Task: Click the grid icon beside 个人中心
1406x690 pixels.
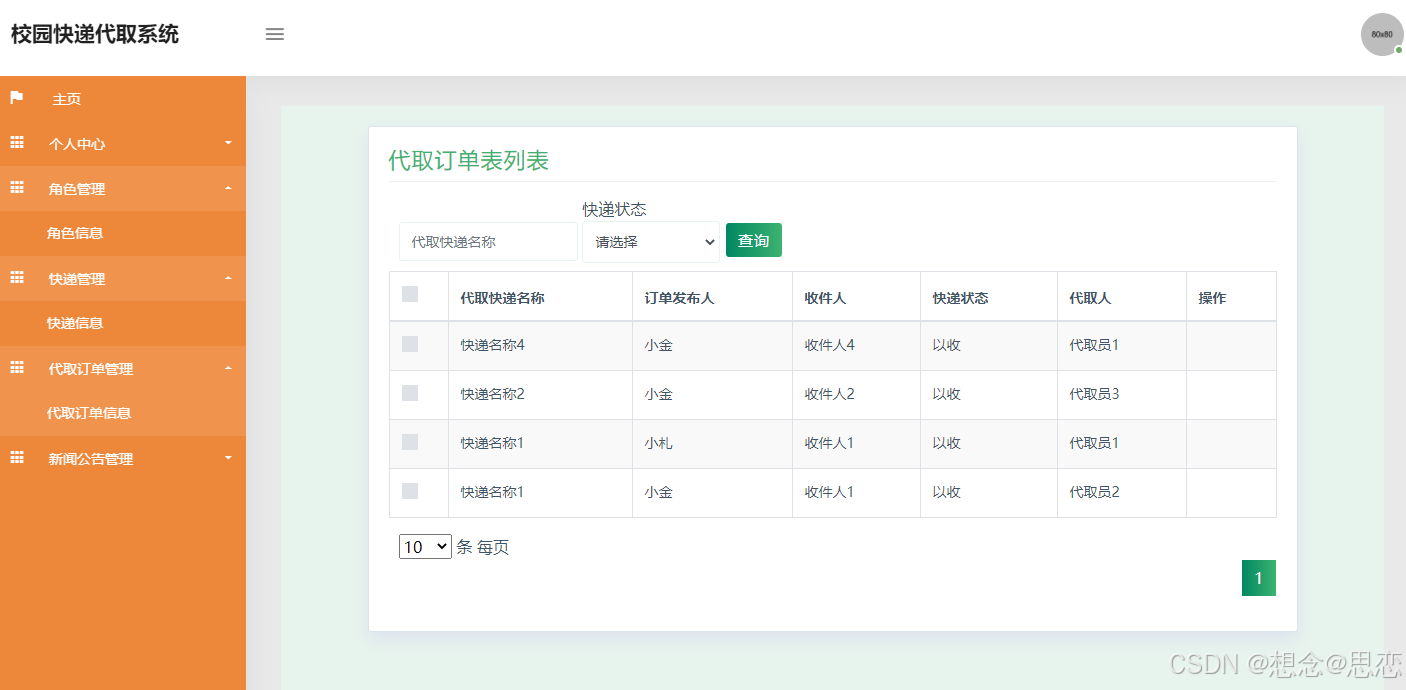Action: coord(17,143)
